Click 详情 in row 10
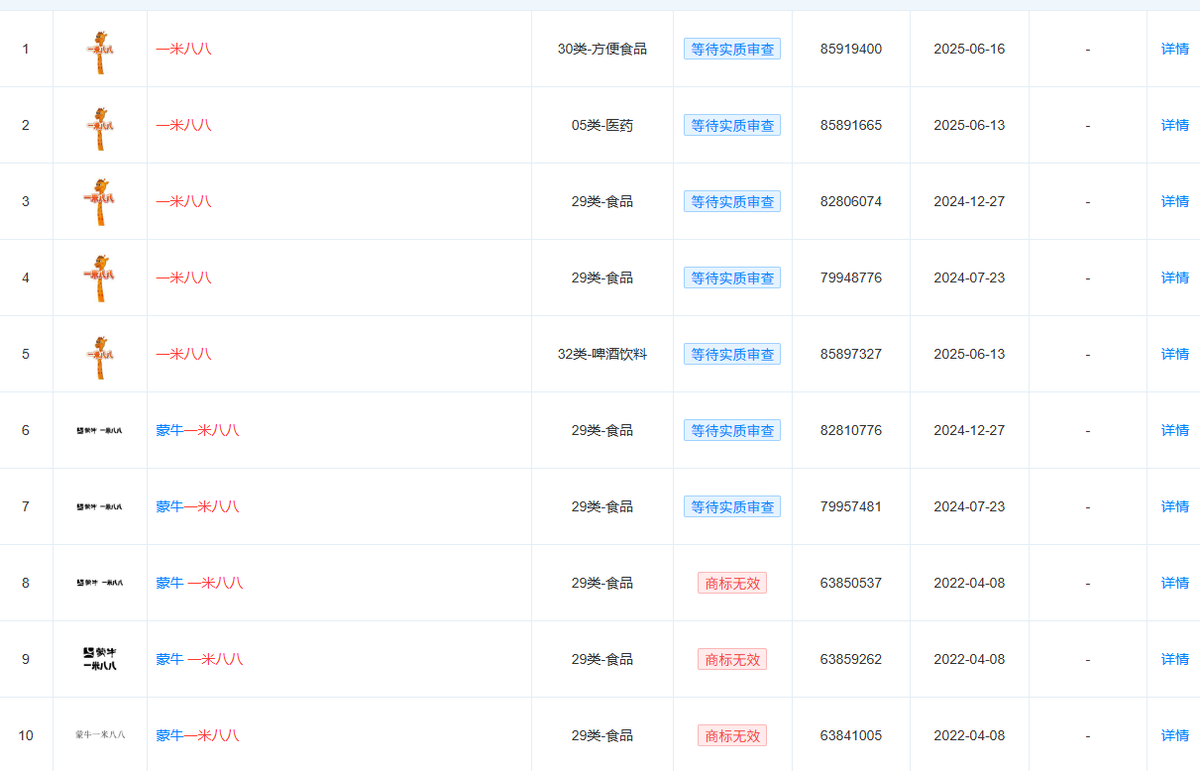Viewport: 1200px width, 771px height. [1174, 735]
